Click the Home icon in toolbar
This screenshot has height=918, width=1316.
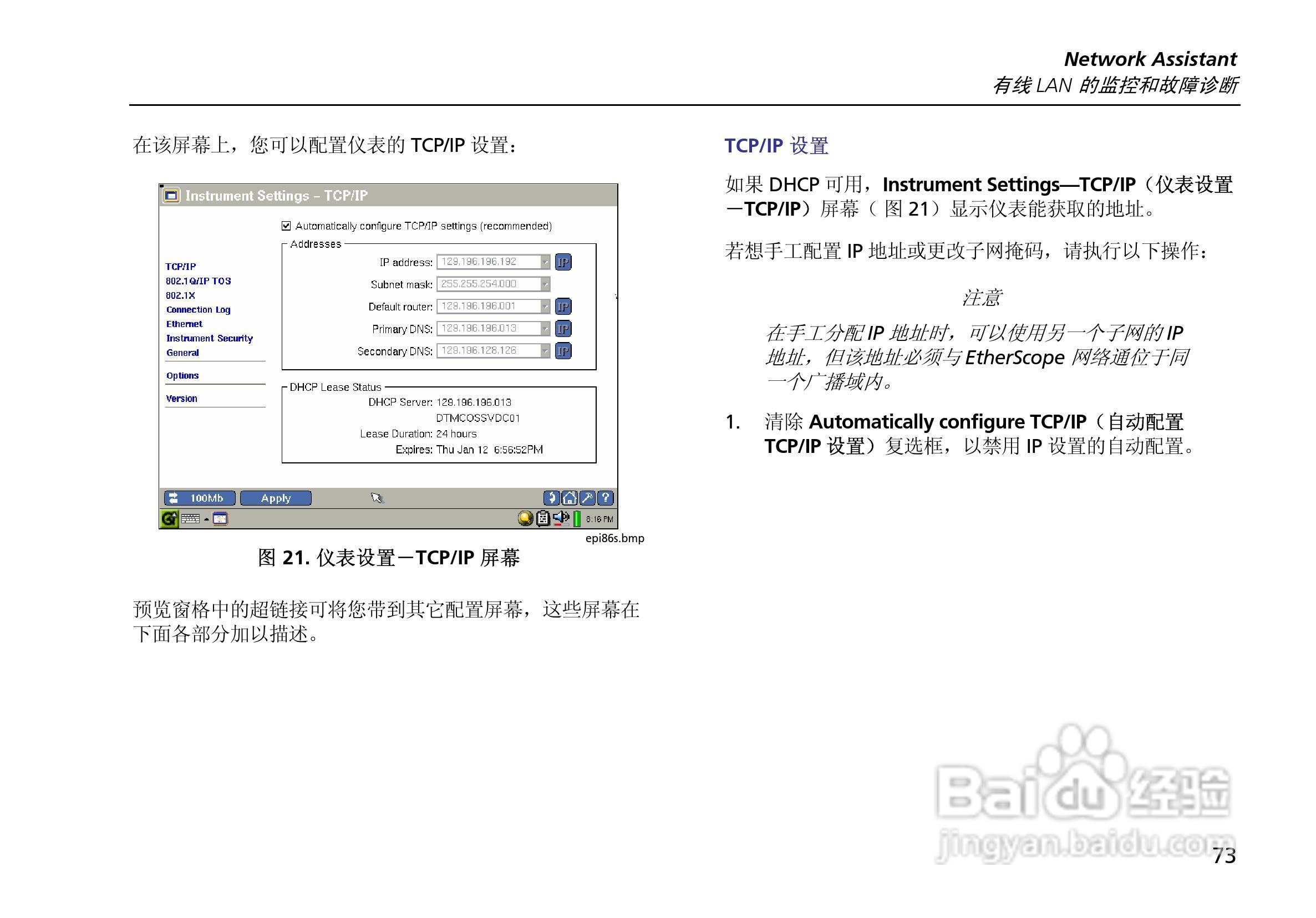569,498
